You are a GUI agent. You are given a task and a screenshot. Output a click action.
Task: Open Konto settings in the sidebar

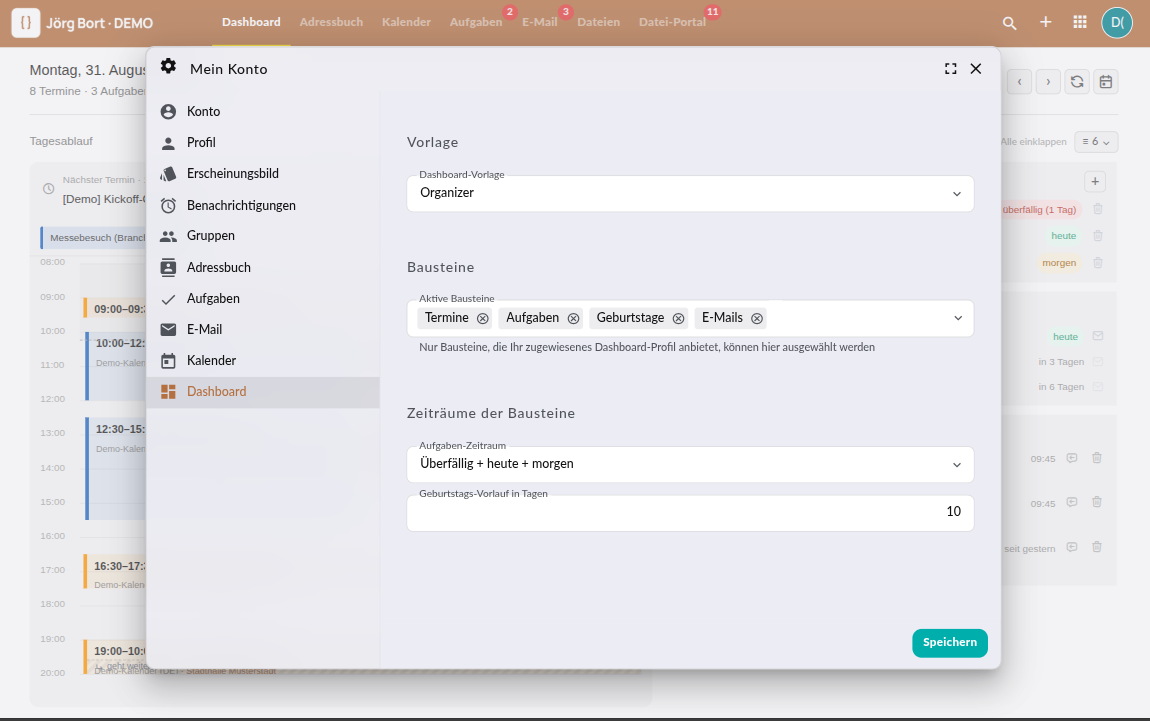(x=263, y=111)
